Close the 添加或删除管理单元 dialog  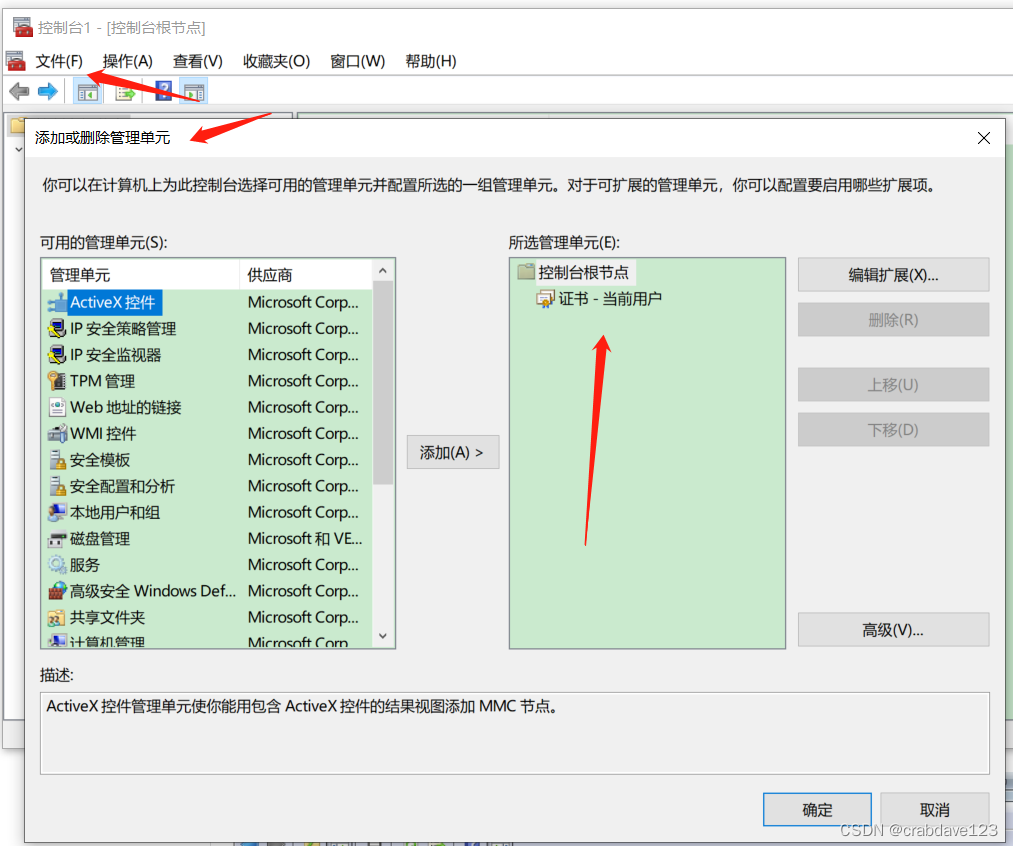(984, 138)
